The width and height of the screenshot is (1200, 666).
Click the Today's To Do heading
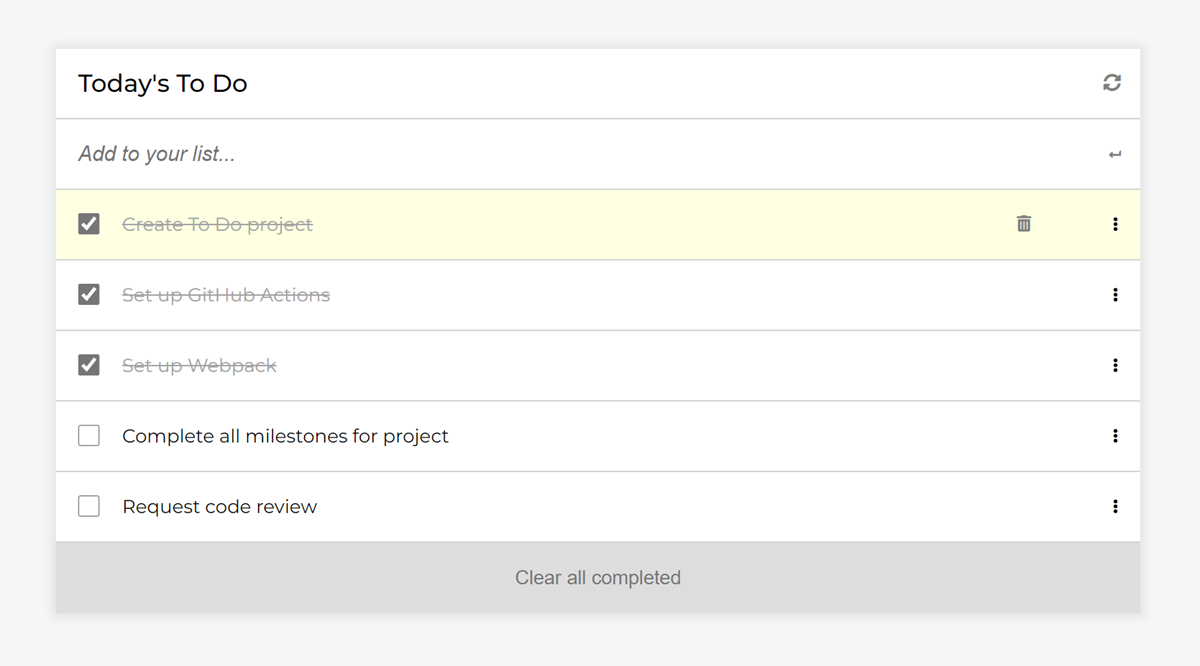[163, 84]
